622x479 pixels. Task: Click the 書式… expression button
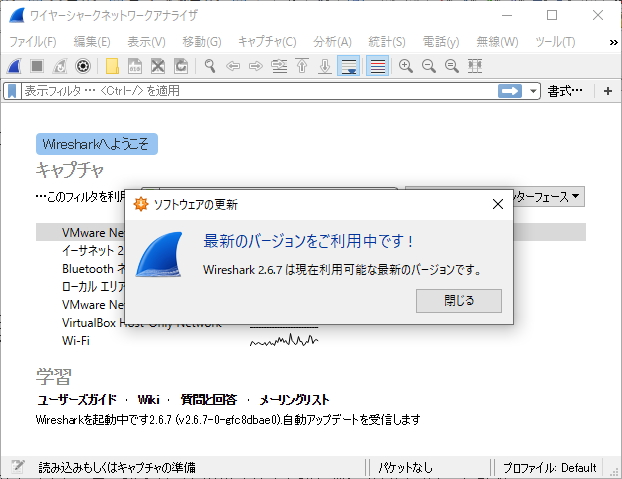coord(565,91)
